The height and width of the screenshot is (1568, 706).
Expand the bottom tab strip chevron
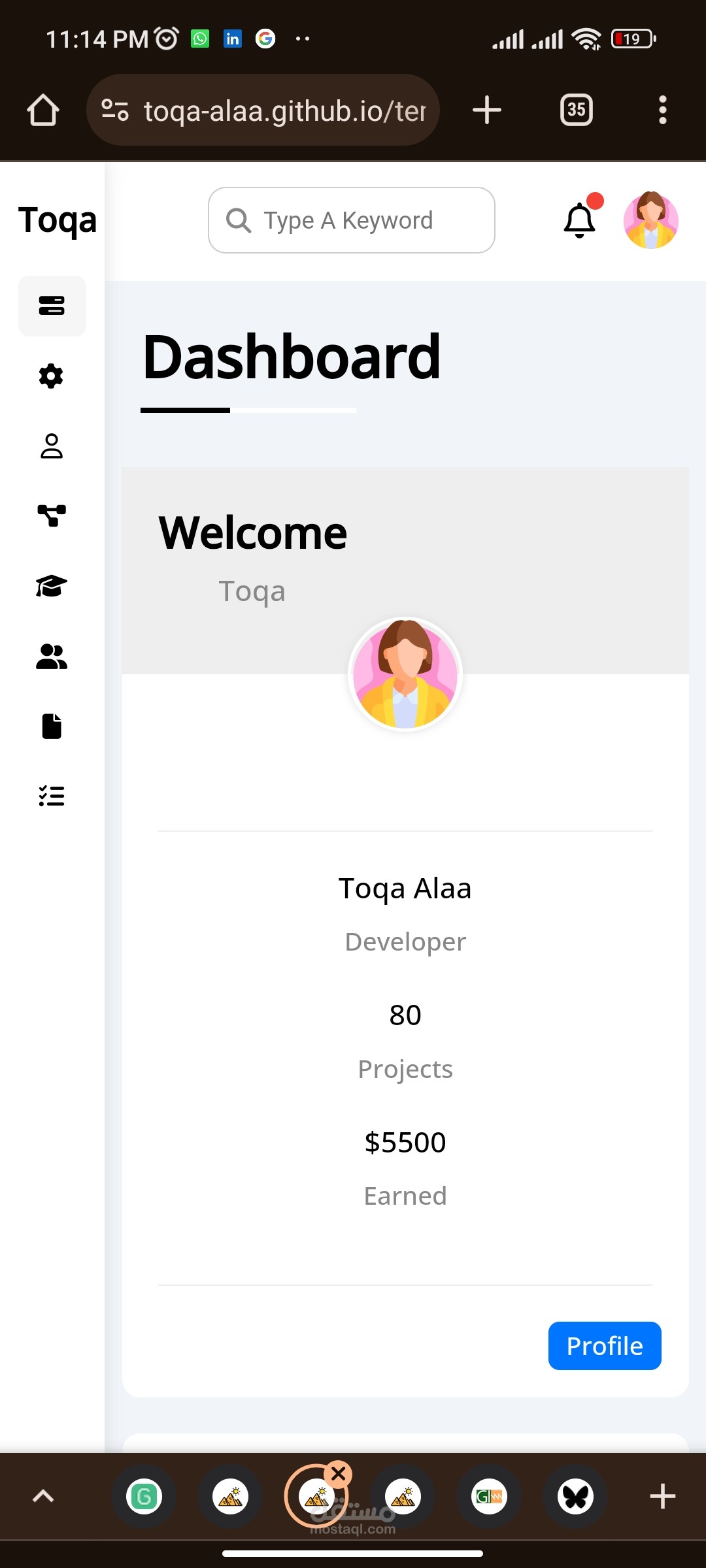[x=43, y=1496]
